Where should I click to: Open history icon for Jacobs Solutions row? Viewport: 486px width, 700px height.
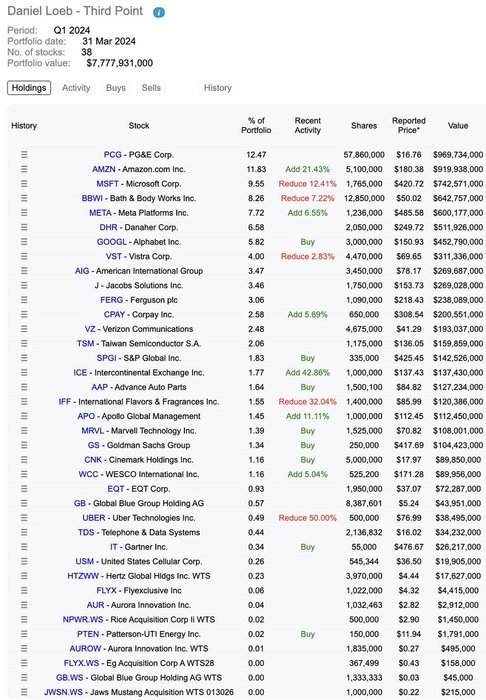(24, 285)
